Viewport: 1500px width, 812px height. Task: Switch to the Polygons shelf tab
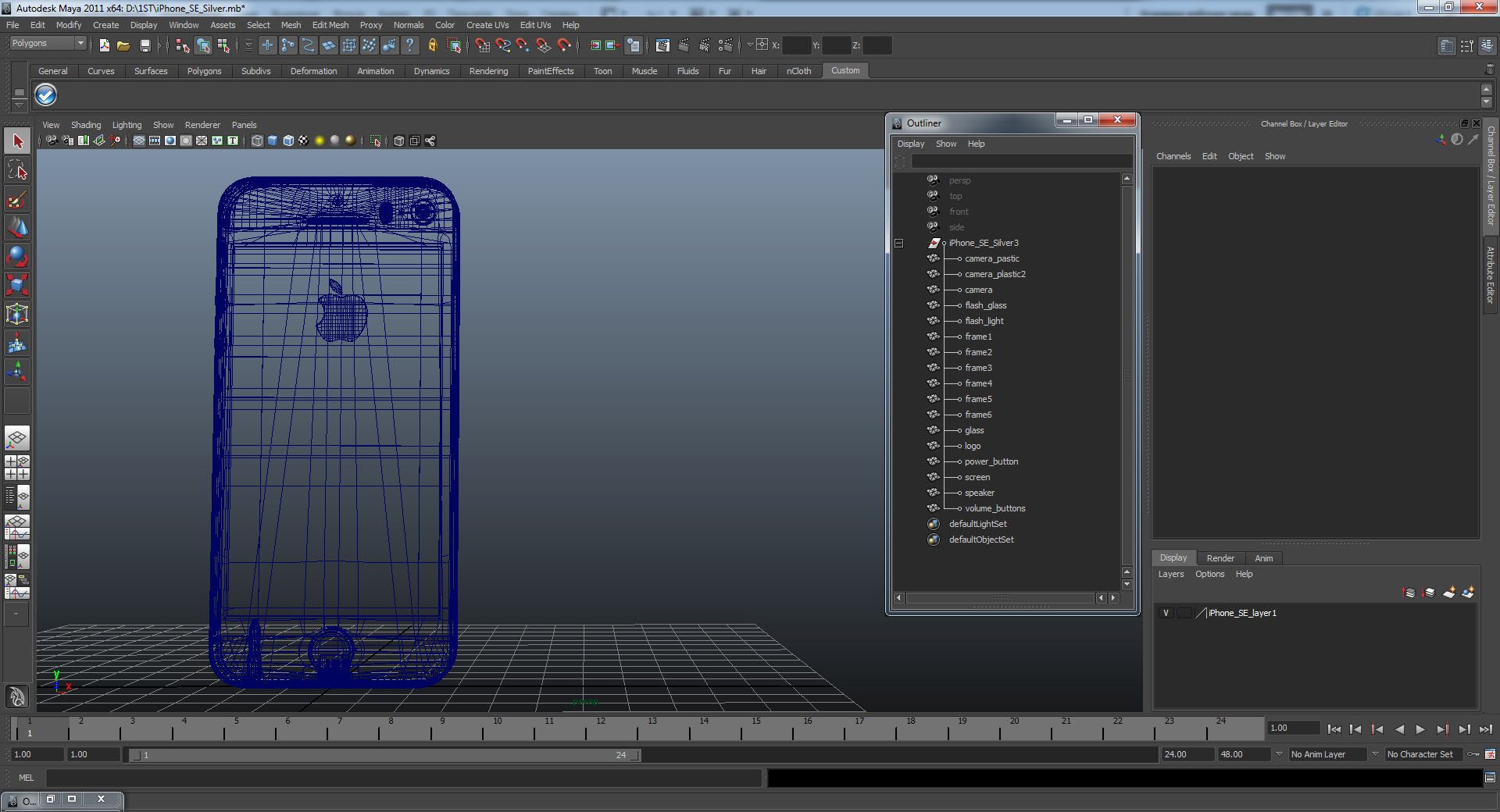click(204, 71)
